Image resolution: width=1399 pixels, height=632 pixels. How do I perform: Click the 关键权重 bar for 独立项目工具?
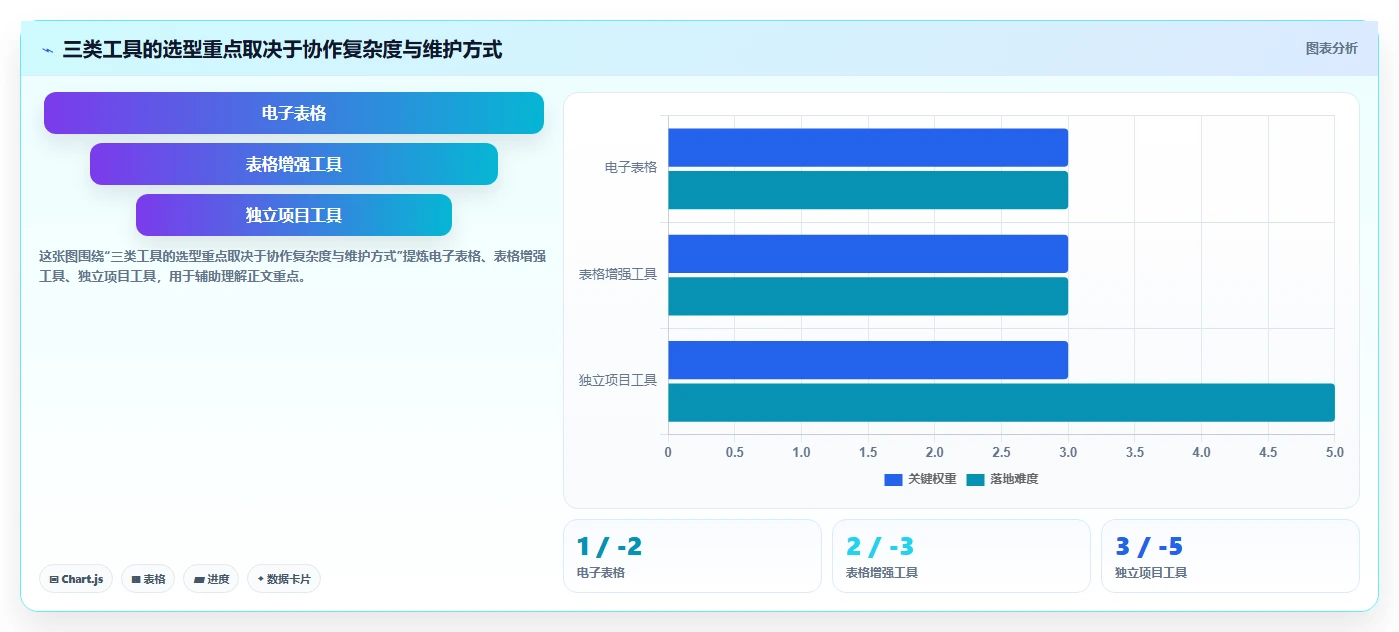(868, 360)
